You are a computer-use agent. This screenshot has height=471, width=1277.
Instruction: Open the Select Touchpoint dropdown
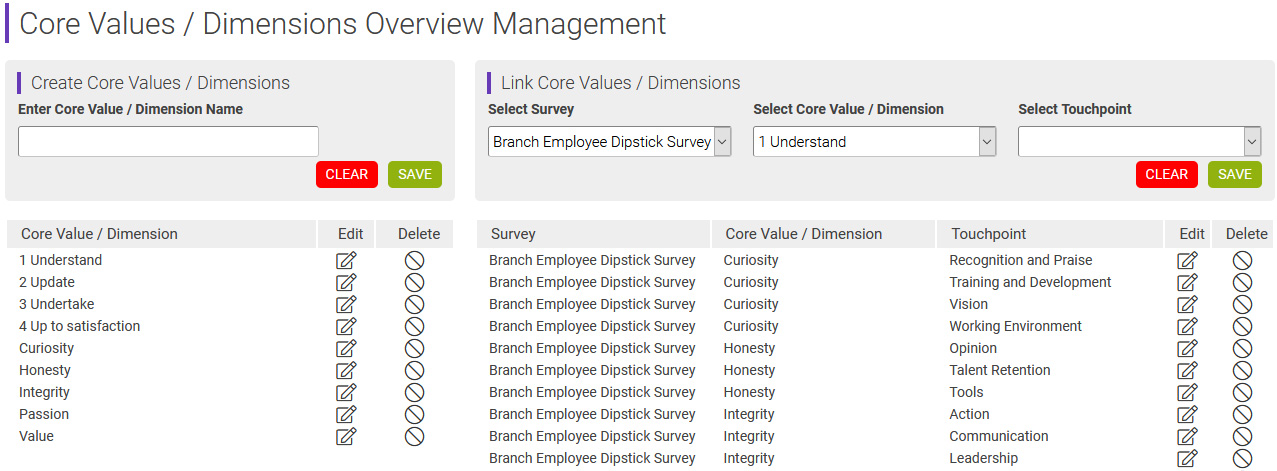1139,142
